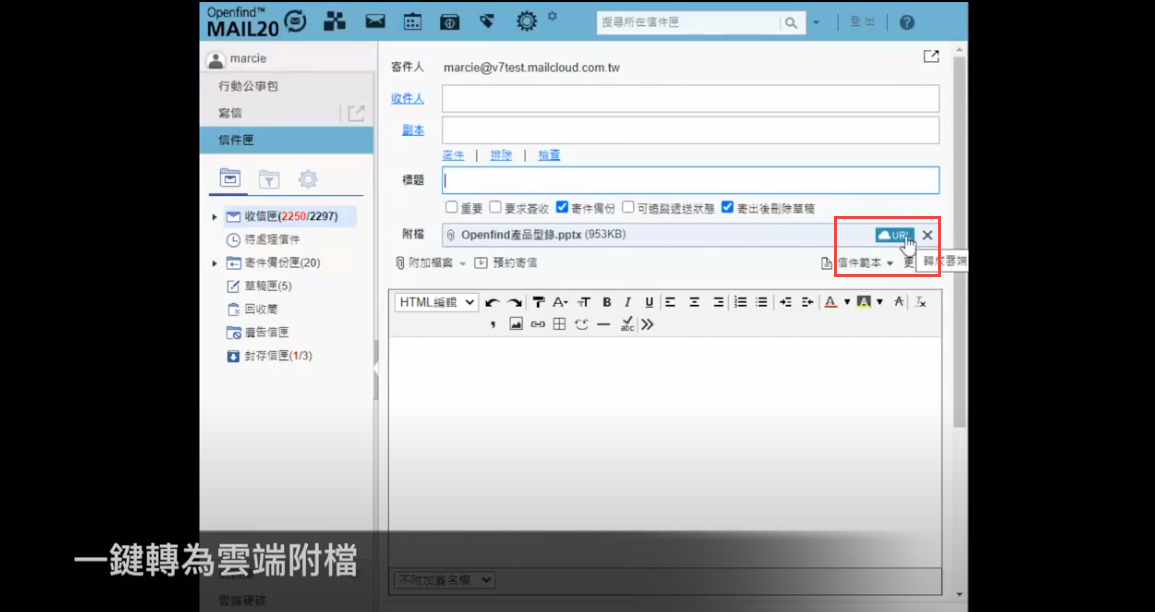Screen dimensions: 1155x612
Task: Uncheck the 寄出後刪除草稿 checkbox
Action: (x=728, y=208)
